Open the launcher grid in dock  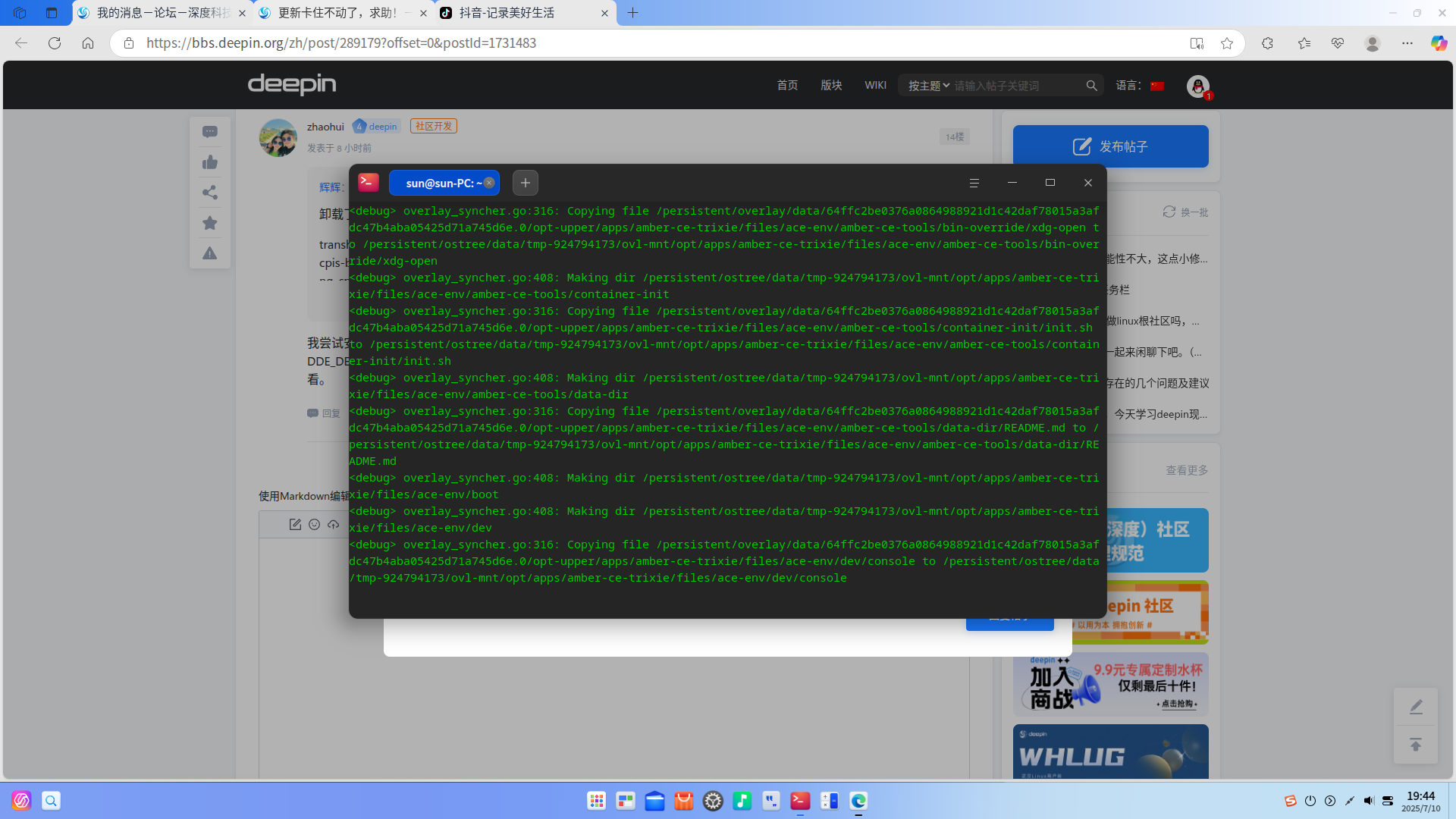click(597, 801)
